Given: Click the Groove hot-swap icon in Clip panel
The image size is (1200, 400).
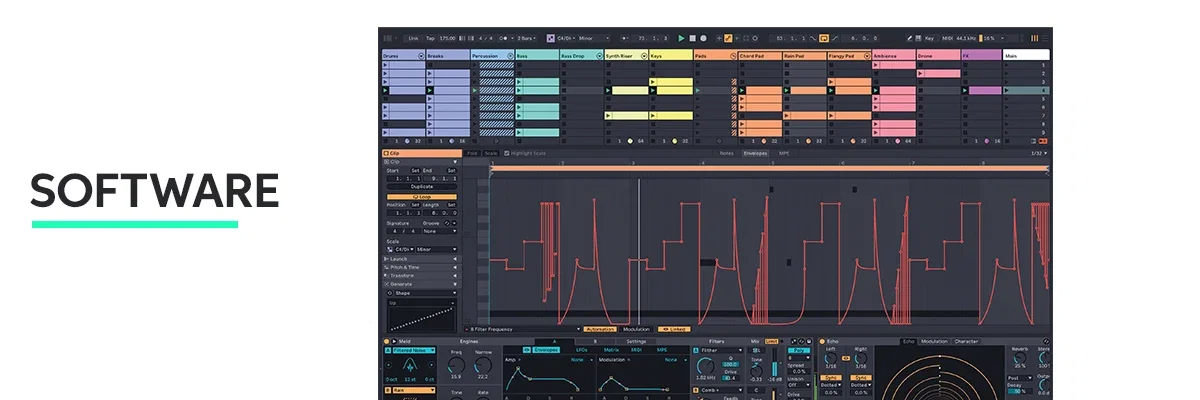Looking at the screenshot, I should [x=447, y=223].
